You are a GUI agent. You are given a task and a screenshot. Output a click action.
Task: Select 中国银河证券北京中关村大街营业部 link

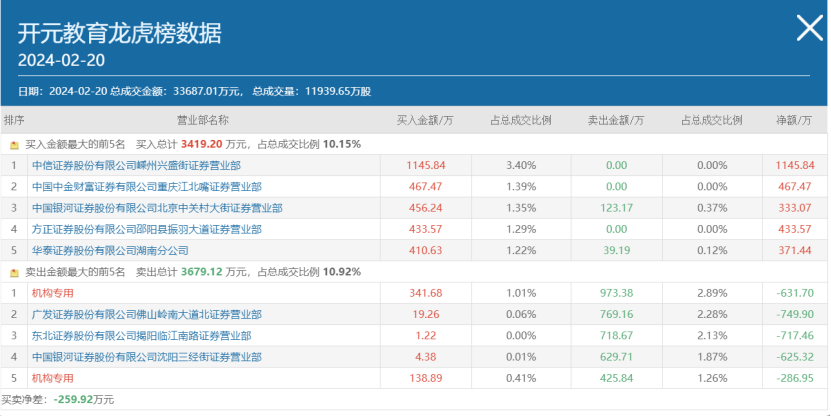(x=157, y=208)
